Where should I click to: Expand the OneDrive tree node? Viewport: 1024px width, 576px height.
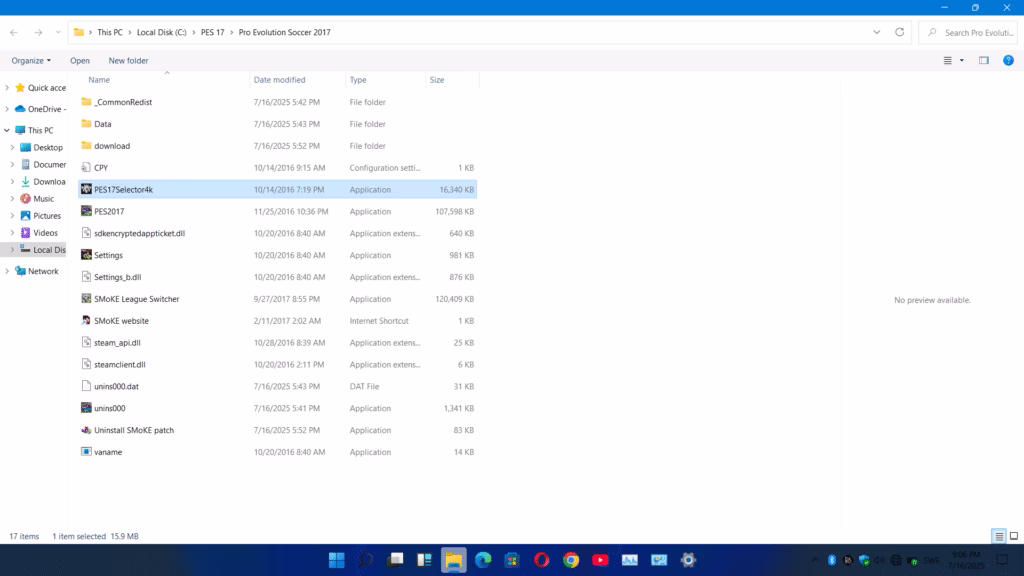pyautogui.click(x=7, y=109)
